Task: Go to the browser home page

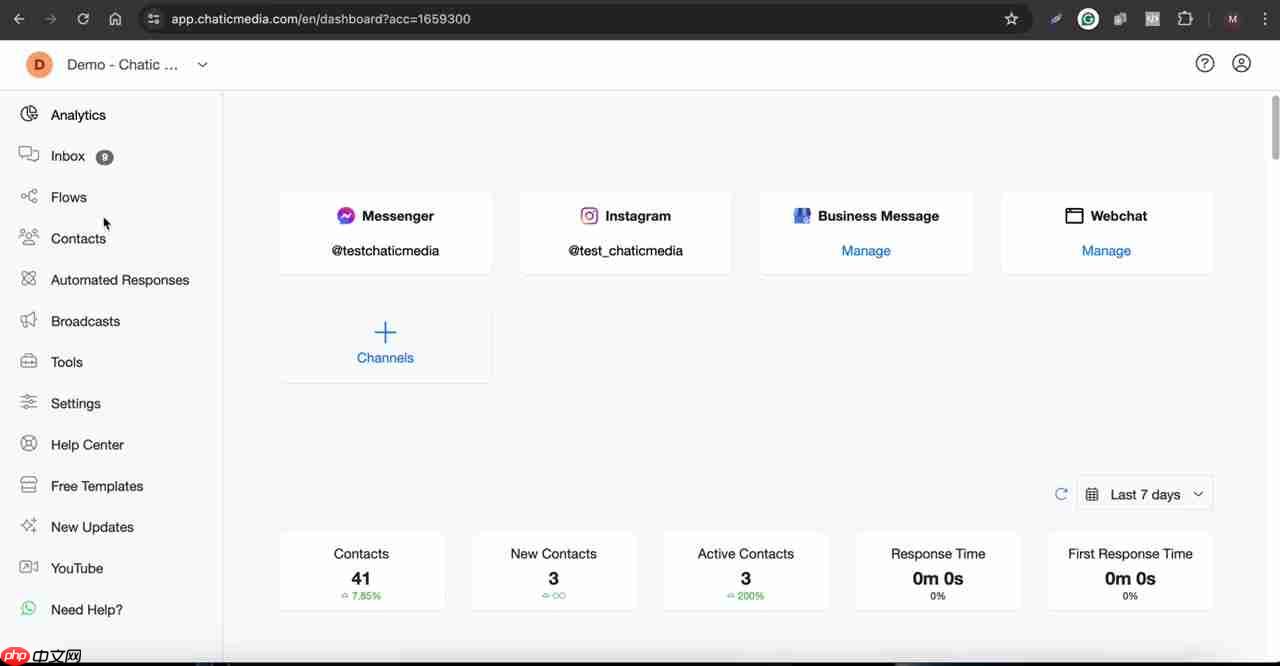Action: (x=115, y=18)
